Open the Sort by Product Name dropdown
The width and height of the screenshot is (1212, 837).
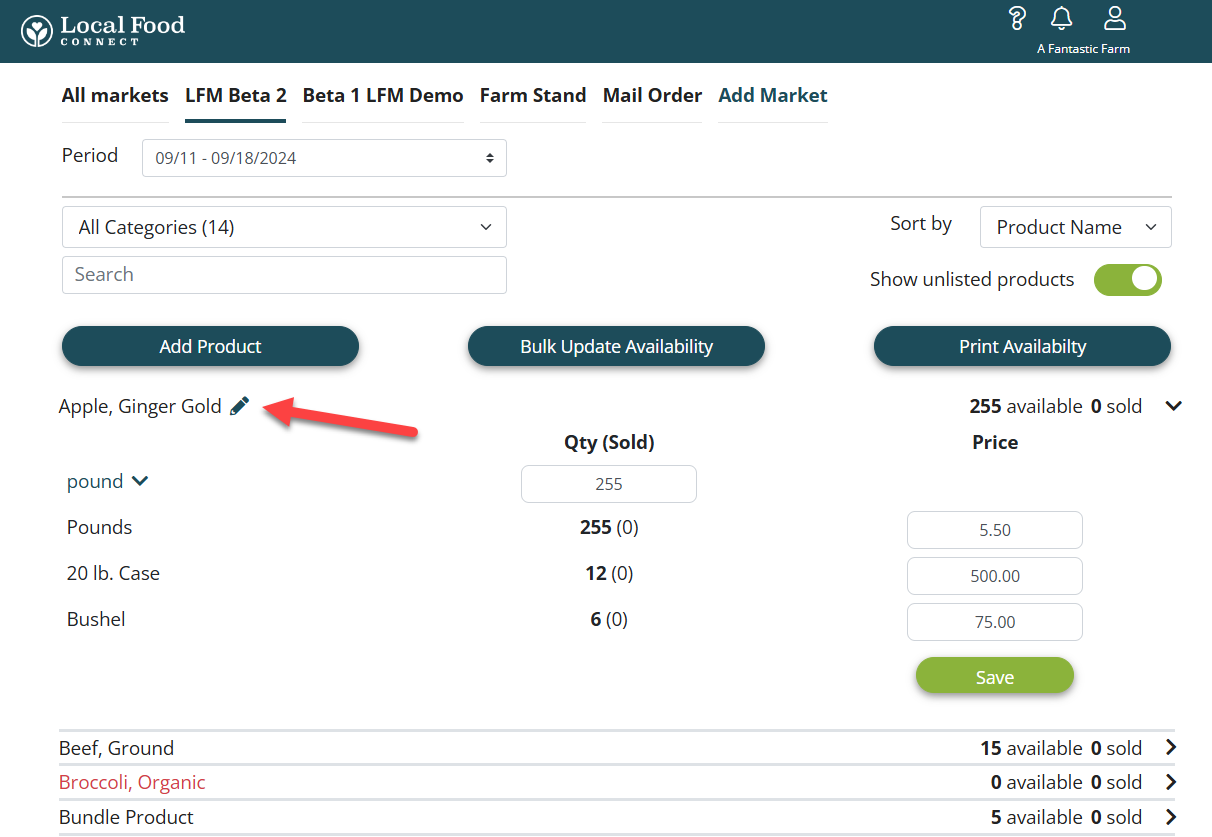point(1075,227)
